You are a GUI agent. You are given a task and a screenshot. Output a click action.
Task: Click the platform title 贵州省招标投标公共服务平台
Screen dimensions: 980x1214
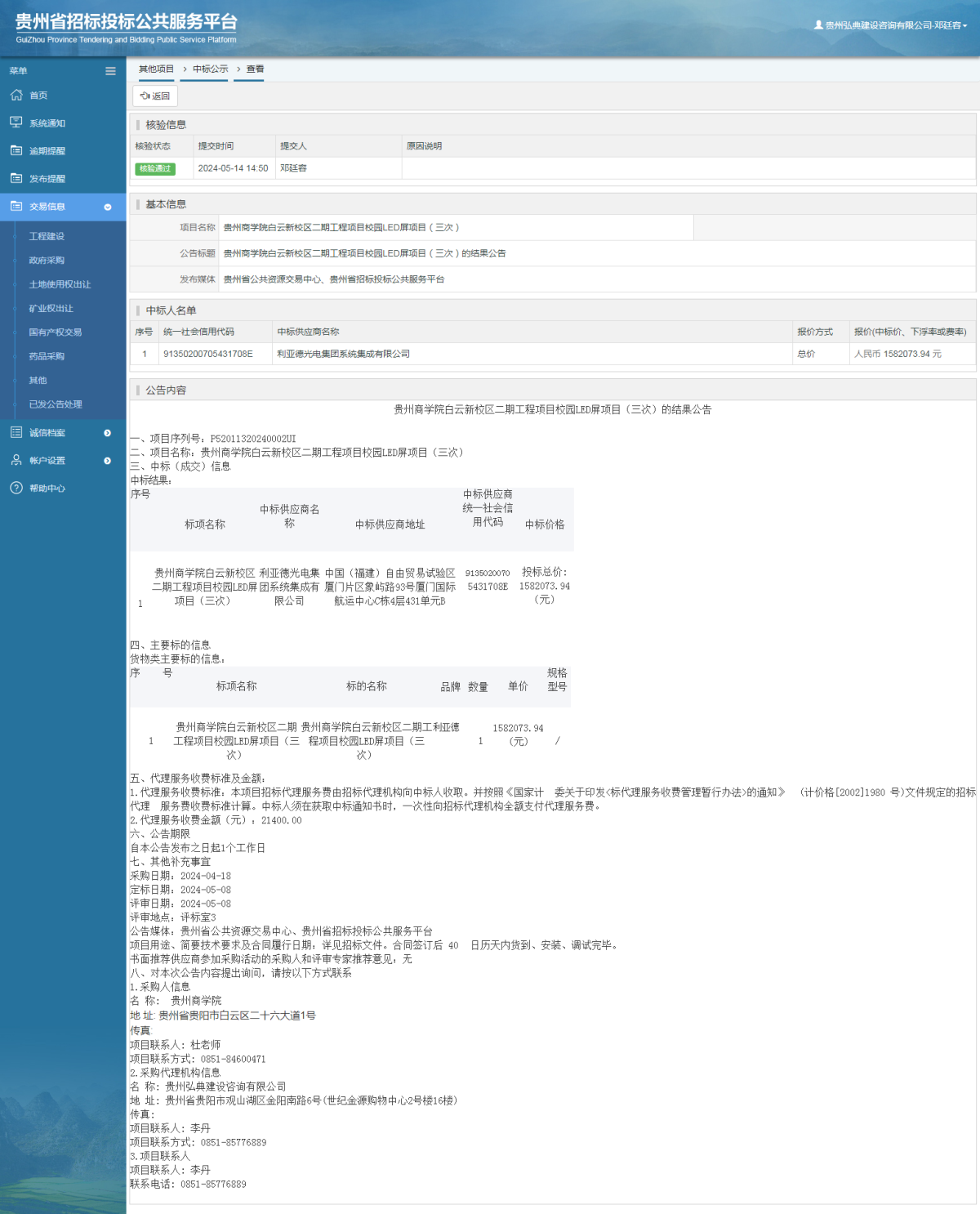[x=127, y=22]
